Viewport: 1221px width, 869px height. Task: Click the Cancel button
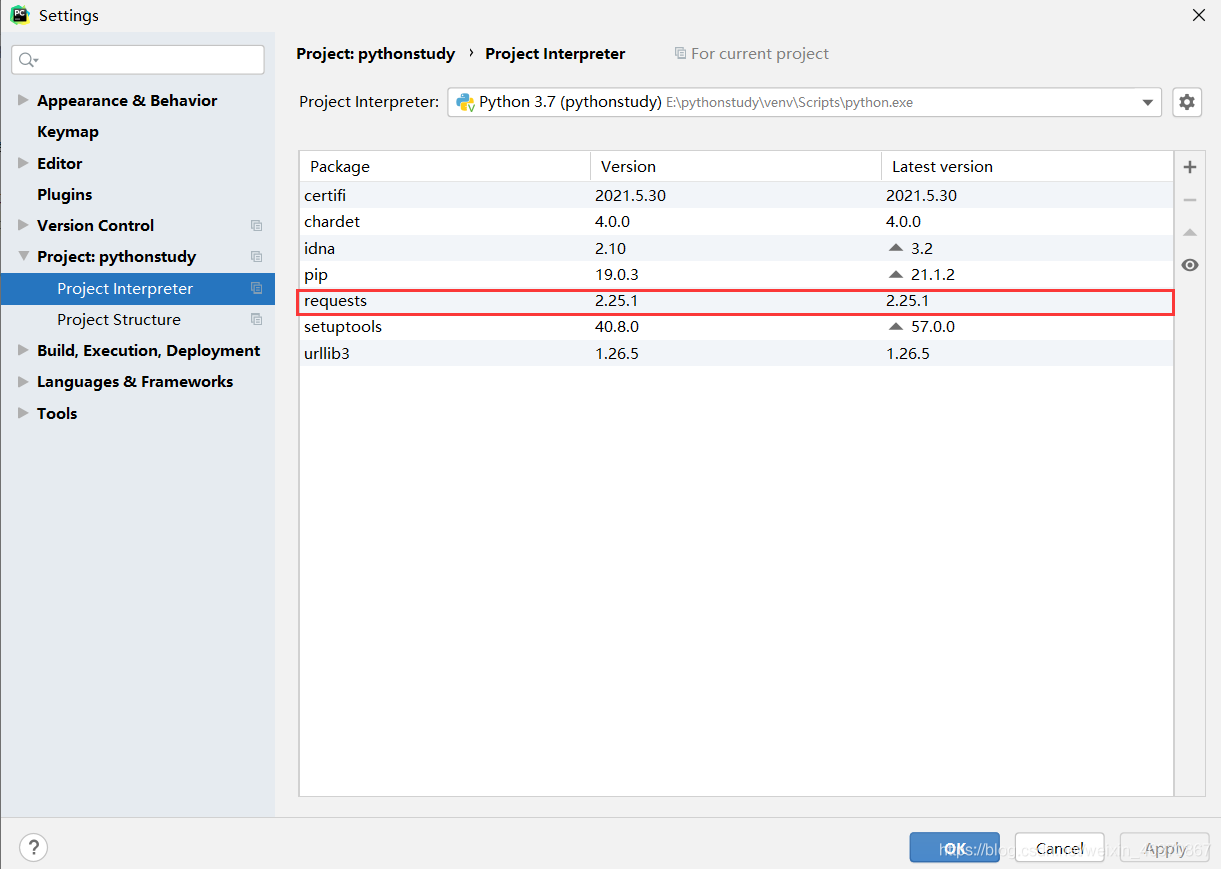coord(1059,848)
